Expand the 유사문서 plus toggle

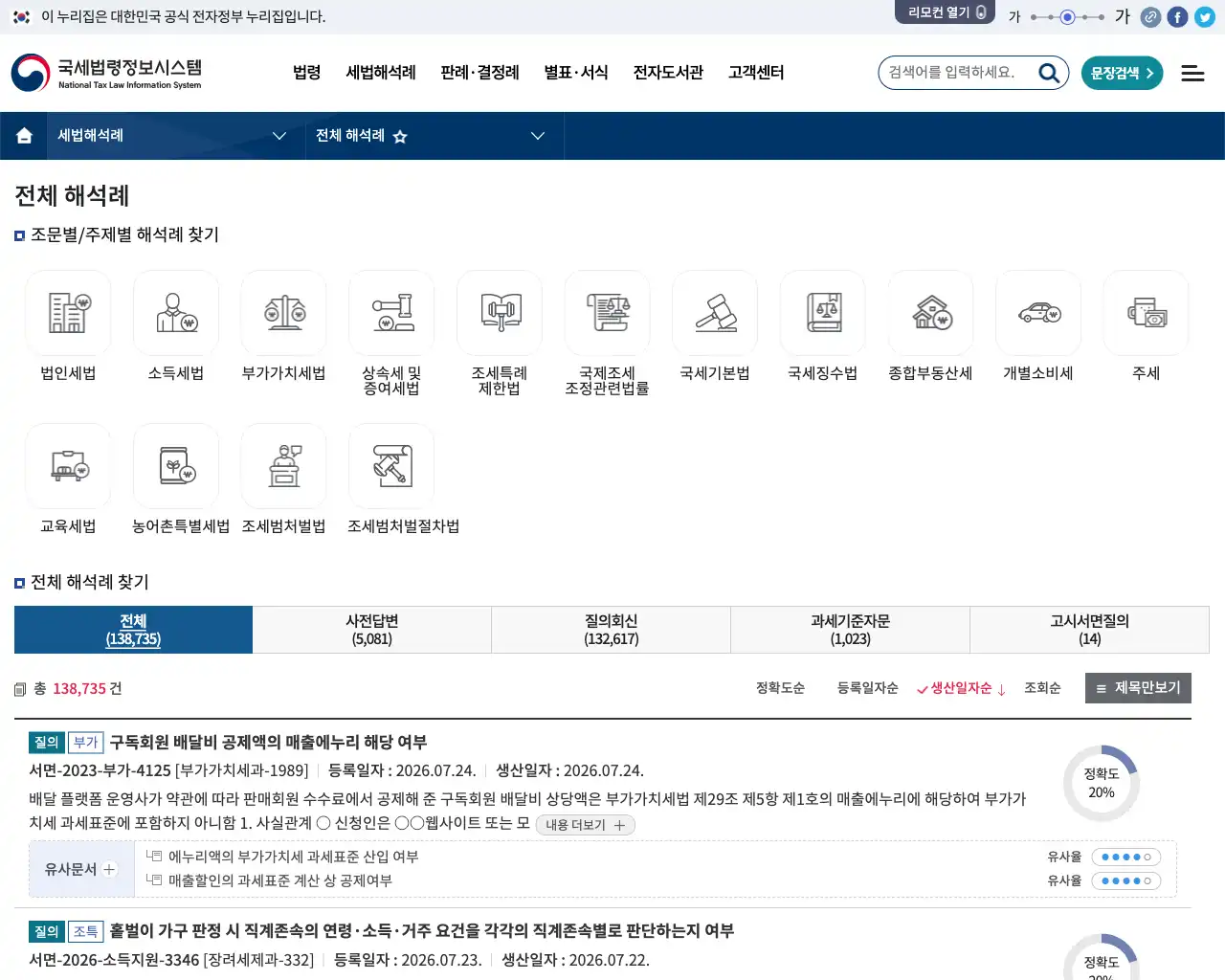[109, 869]
